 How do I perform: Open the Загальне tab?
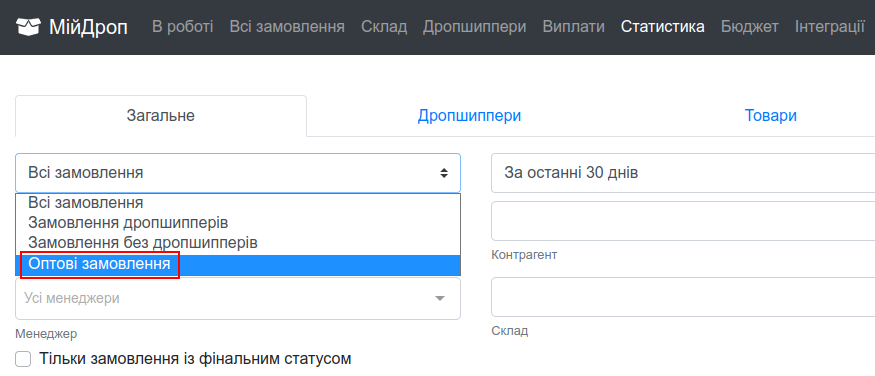[x=161, y=116]
